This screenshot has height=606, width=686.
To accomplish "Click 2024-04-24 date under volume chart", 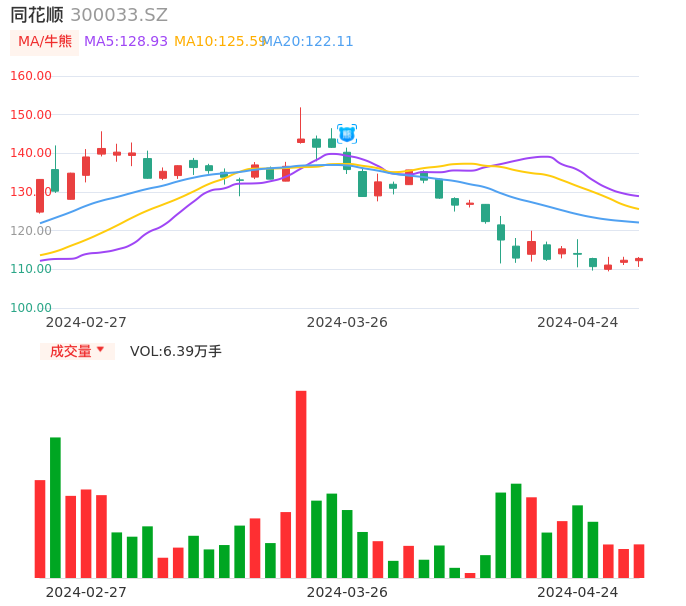I will [x=578, y=592].
